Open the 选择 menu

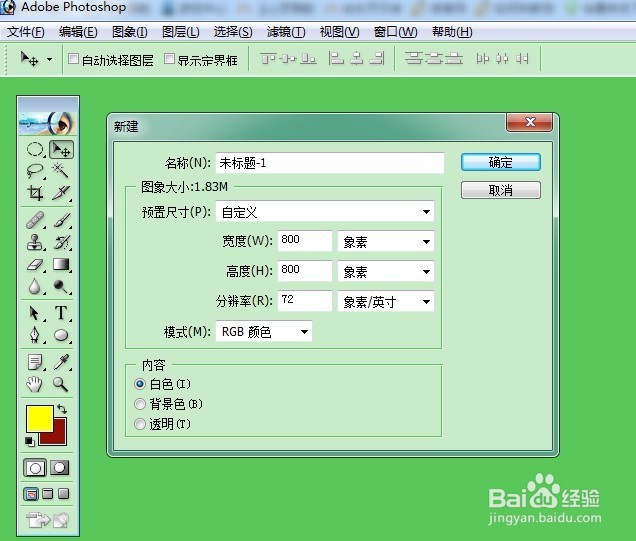tap(233, 32)
